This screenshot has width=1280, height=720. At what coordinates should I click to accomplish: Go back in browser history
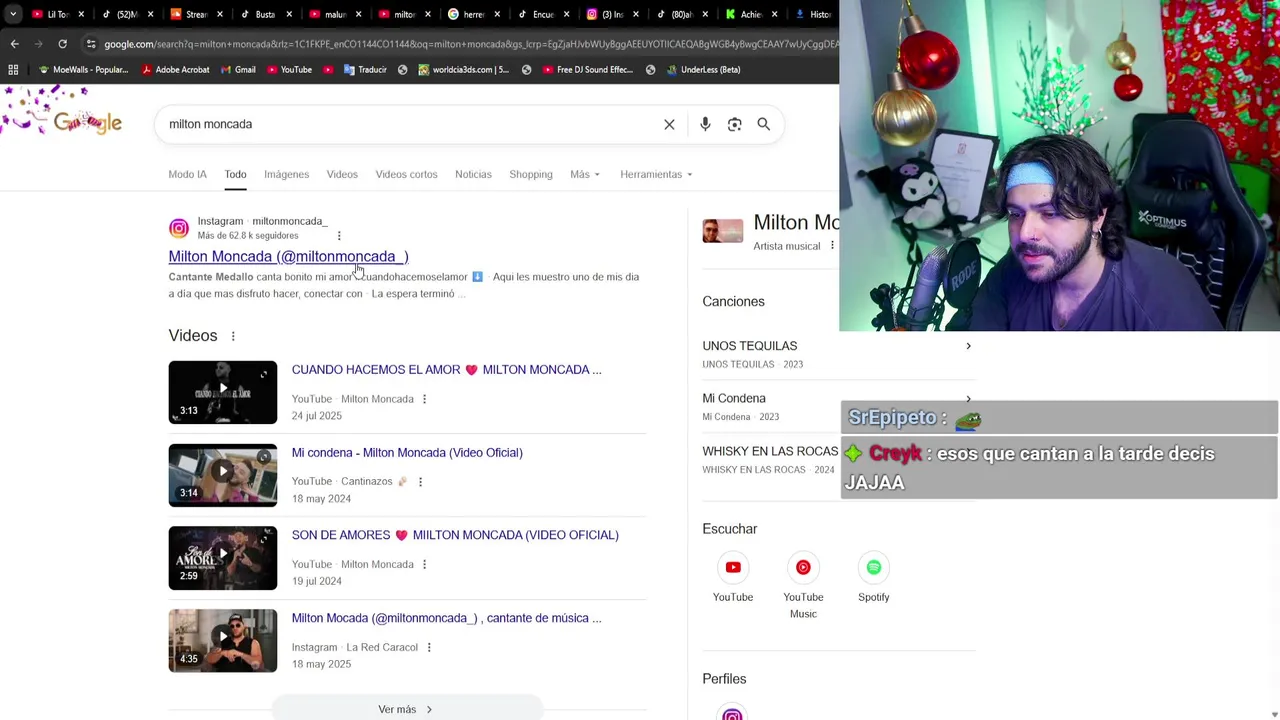(14, 44)
